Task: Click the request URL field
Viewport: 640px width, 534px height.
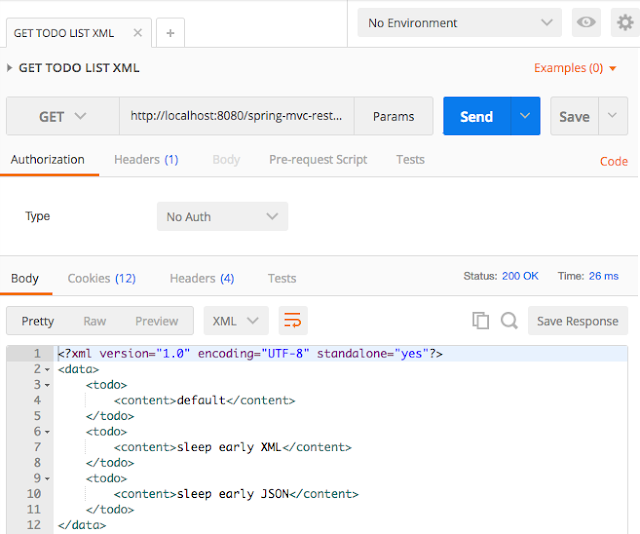Action: pyautogui.click(x=236, y=116)
